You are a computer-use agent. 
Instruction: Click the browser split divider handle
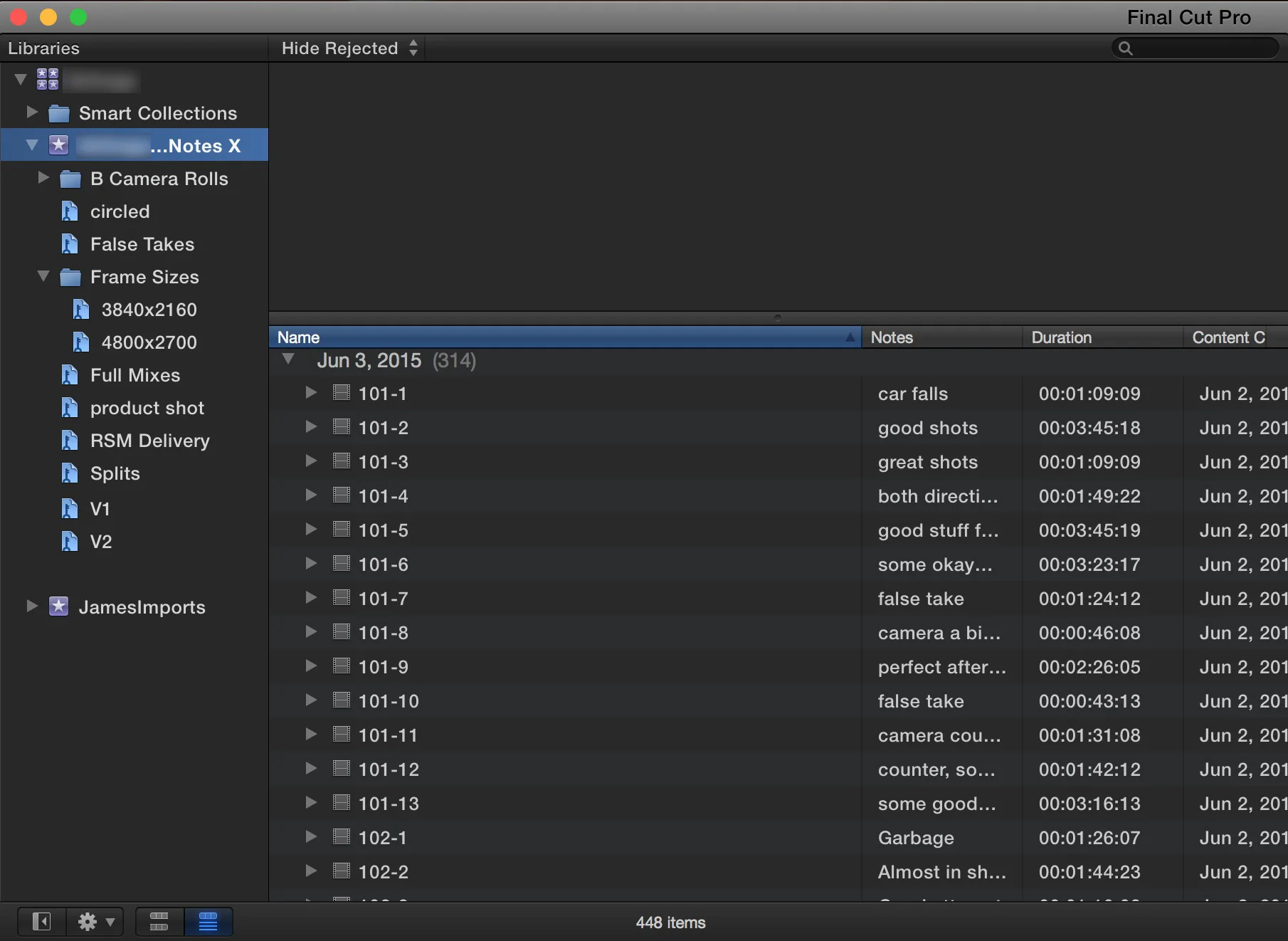pos(778,318)
